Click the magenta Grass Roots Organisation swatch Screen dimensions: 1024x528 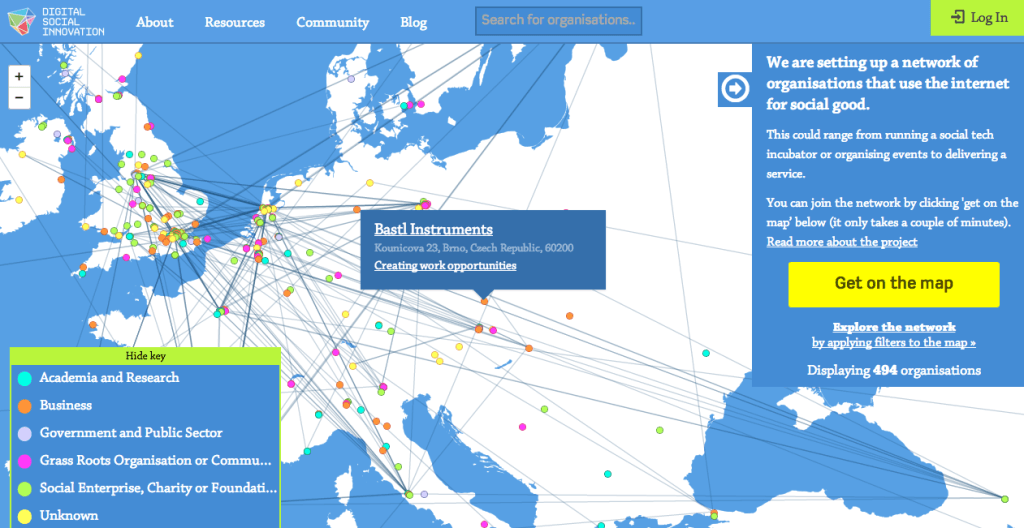click(x=24, y=461)
